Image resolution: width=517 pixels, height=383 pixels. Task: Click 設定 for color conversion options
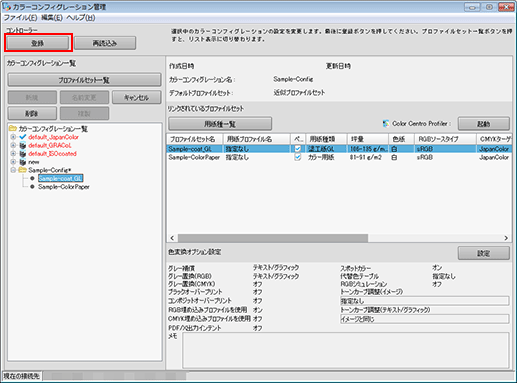[x=484, y=253]
